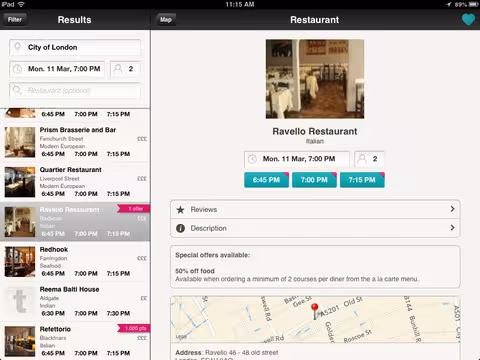Open the Filter button in Results header

pyautogui.click(x=15, y=20)
